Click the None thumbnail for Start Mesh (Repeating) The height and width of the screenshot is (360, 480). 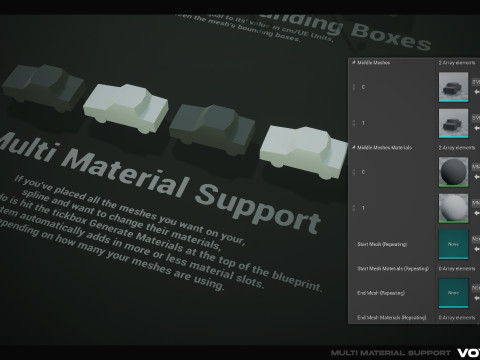click(453, 244)
